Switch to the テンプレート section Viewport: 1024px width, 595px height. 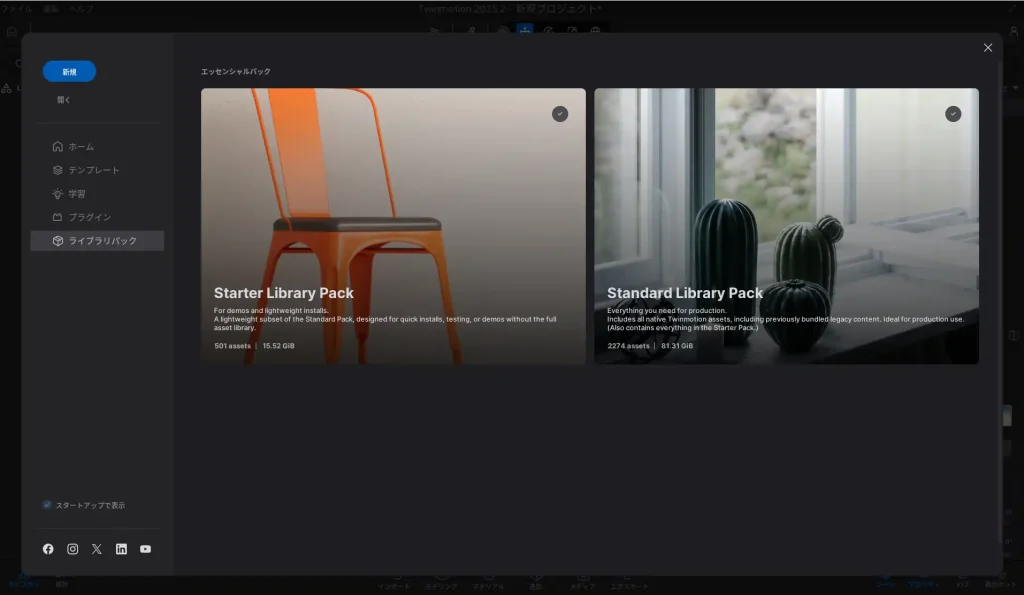pos(93,170)
